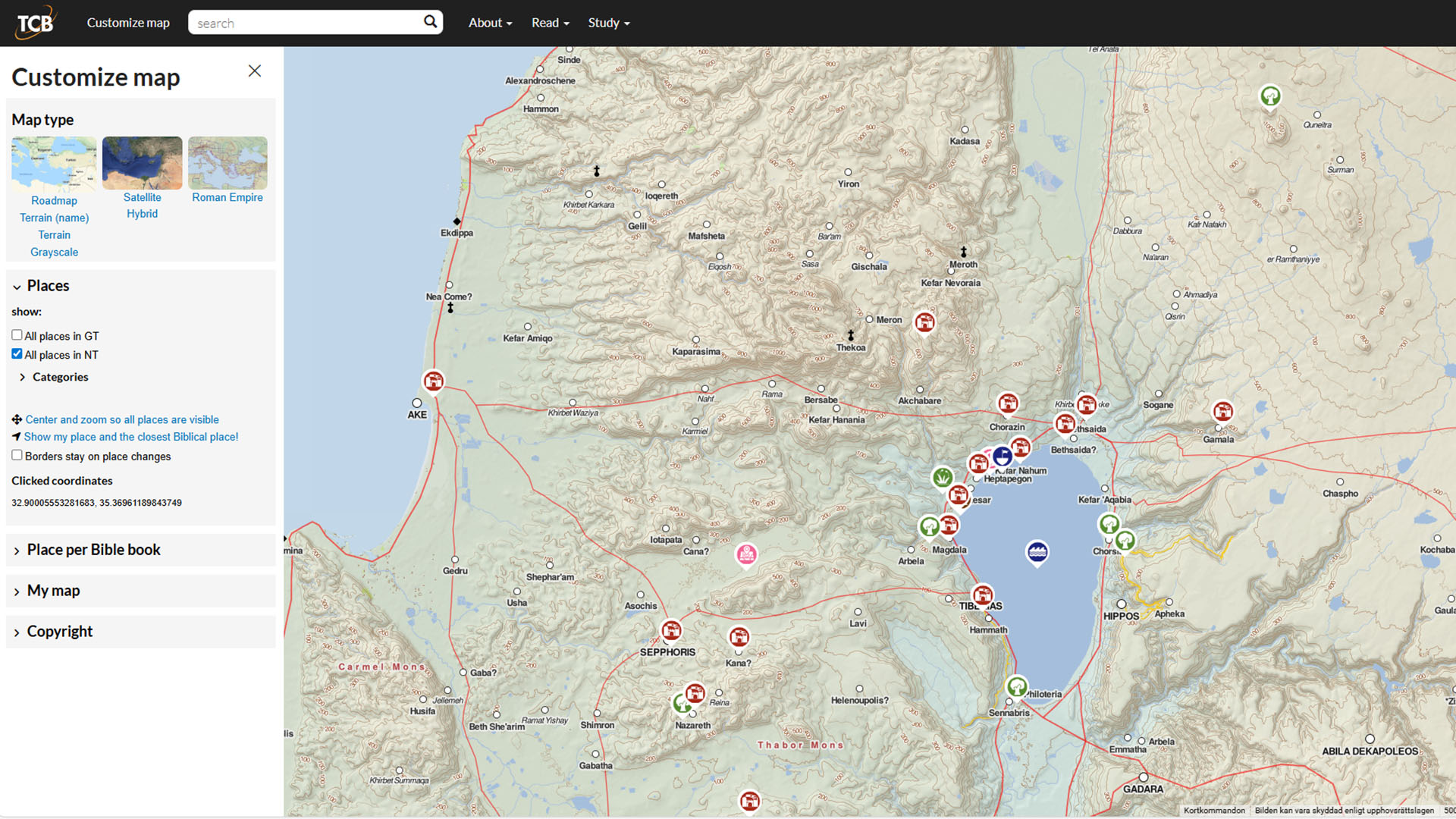Click the blue waves marker on the lake

[x=1037, y=552]
